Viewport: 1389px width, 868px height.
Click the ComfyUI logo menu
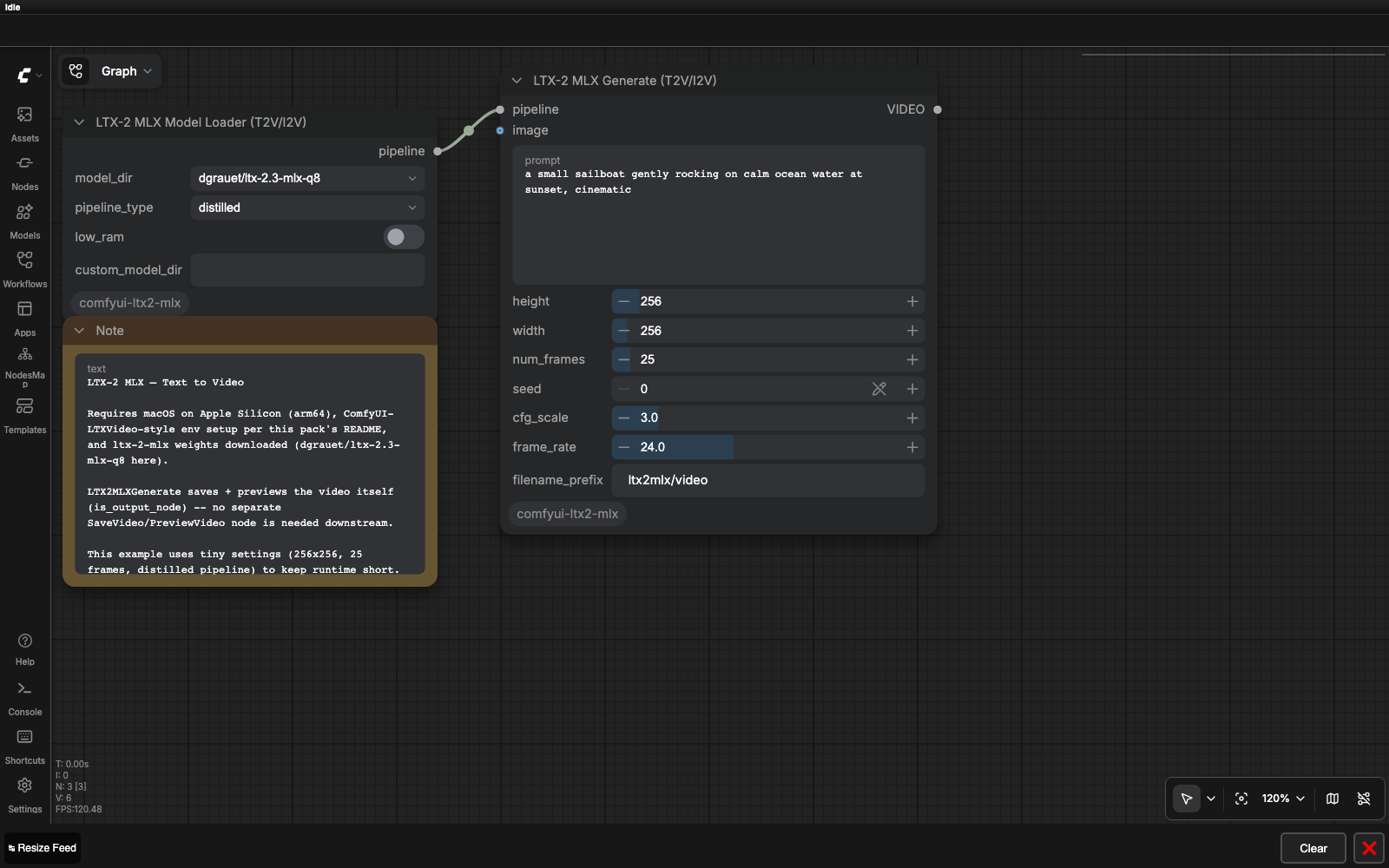(x=29, y=76)
